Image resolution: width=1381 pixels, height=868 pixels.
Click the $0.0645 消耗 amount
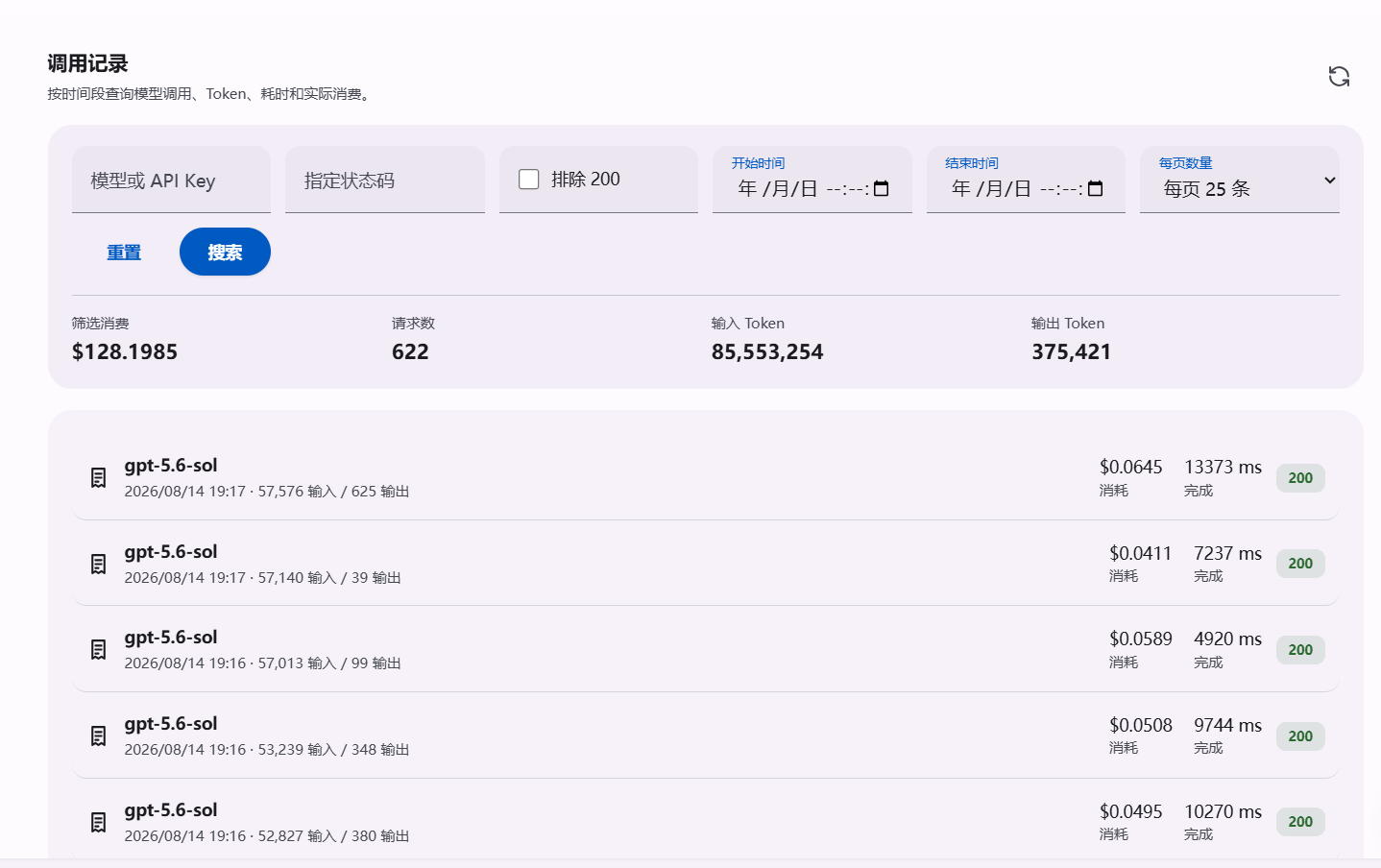point(1131,468)
